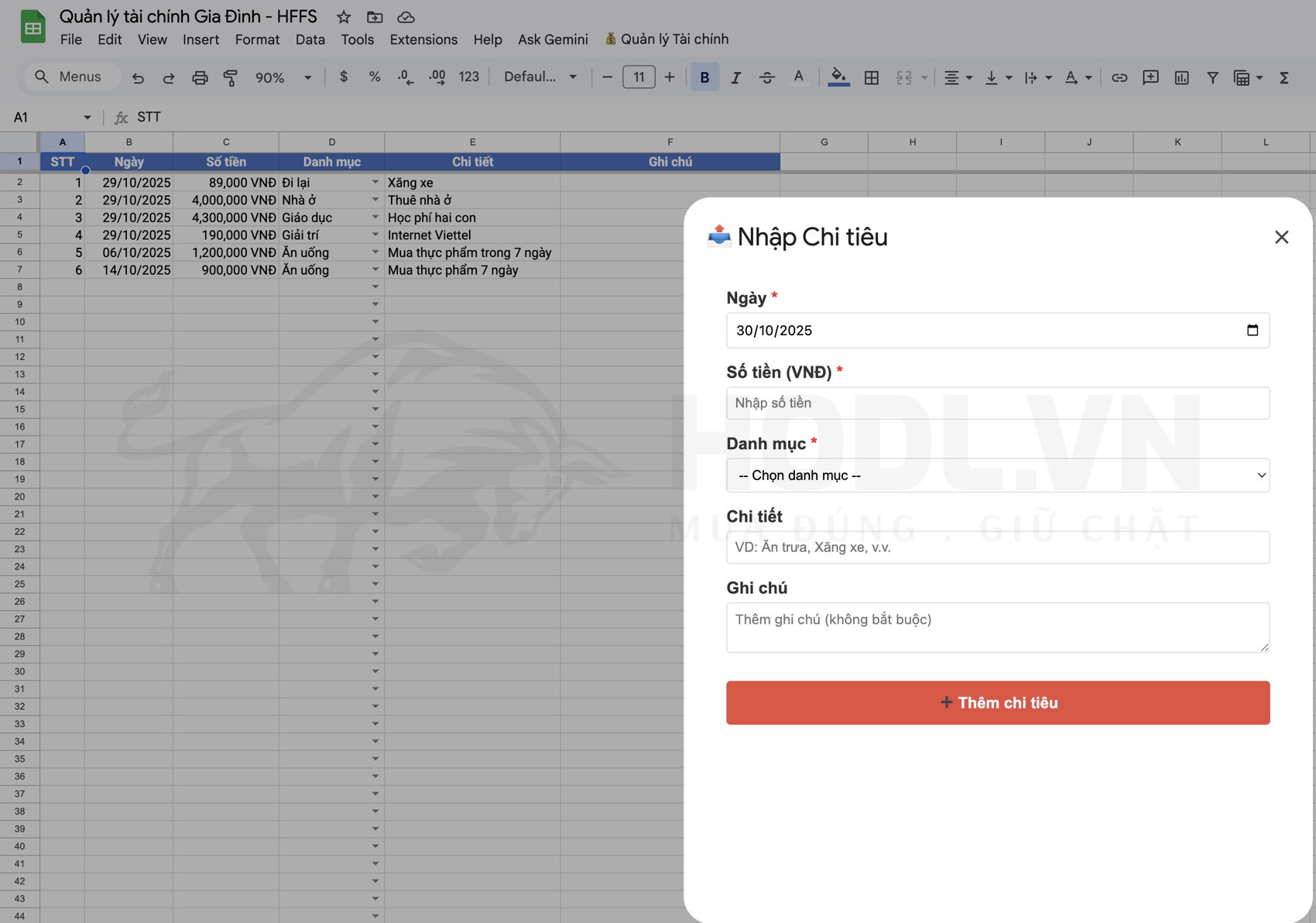The image size is (1316, 923).
Task: Toggle strikethrough formatting
Action: [767, 77]
